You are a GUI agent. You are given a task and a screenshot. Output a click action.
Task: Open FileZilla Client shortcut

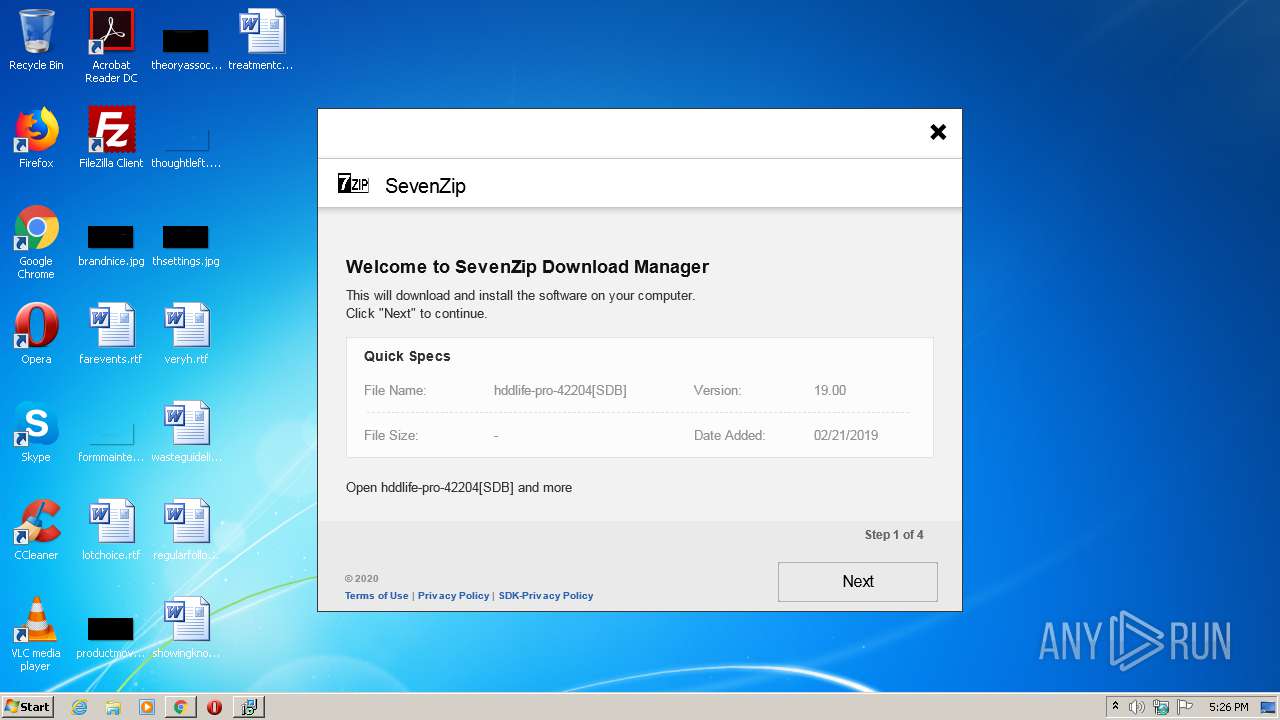coord(111,138)
